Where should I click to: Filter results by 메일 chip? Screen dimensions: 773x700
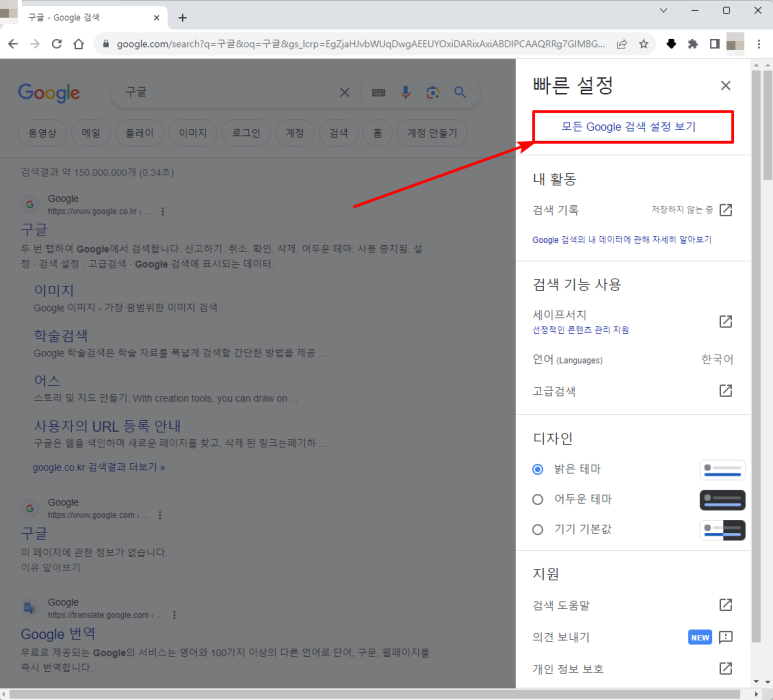click(x=91, y=133)
